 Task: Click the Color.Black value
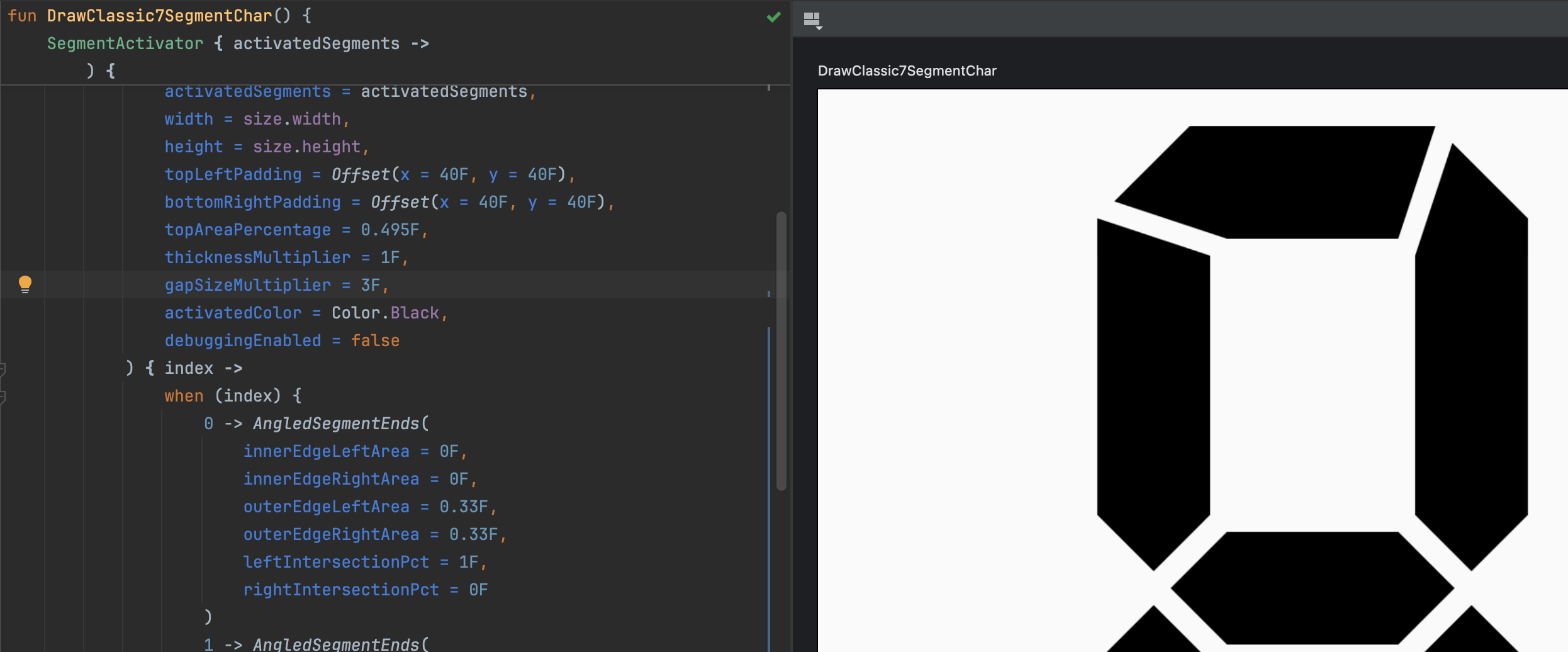(x=385, y=313)
